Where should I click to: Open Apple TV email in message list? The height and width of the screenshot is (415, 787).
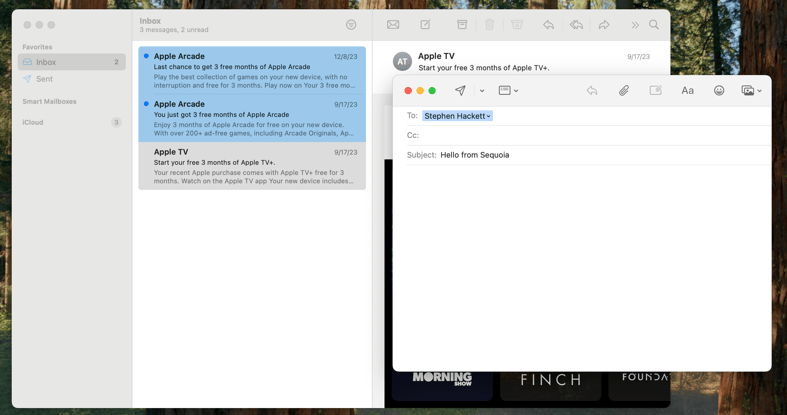[x=252, y=166]
